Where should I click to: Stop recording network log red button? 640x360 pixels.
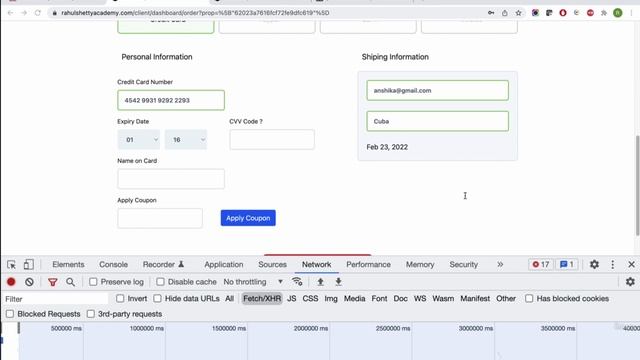(x=11, y=282)
